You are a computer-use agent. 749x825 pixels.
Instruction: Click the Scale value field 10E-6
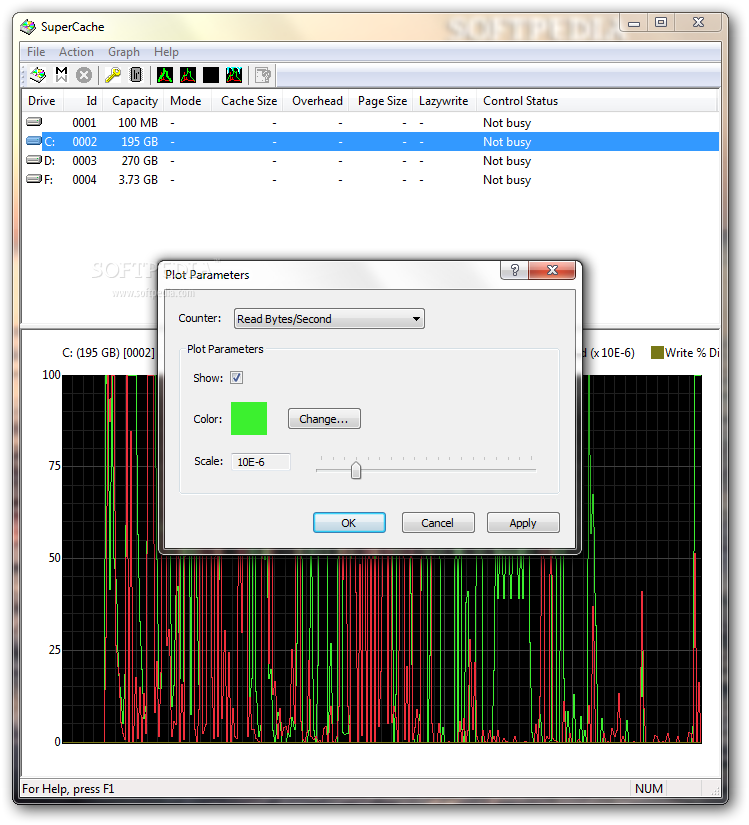pyautogui.click(x=260, y=462)
